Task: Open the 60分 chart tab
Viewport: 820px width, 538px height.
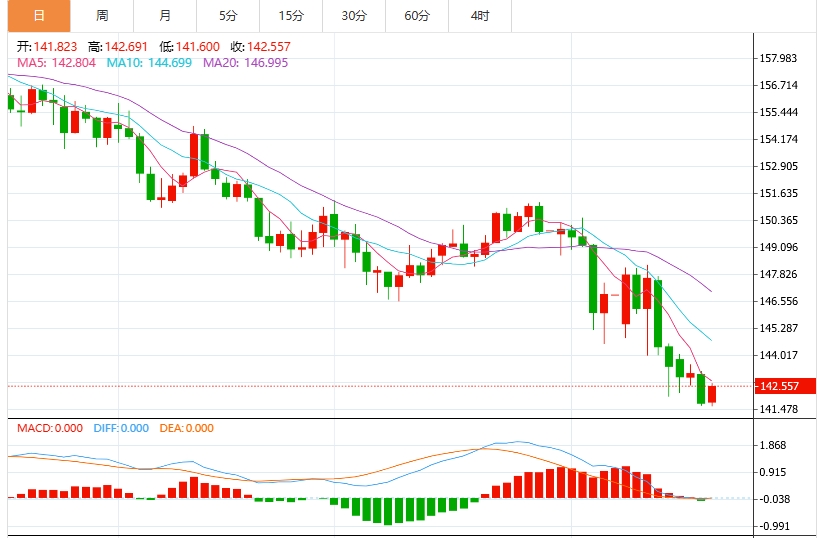Action: [417, 16]
